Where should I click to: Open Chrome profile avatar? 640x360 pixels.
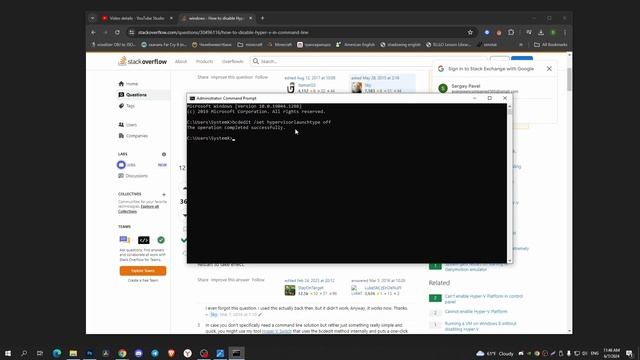click(x=553, y=32)
